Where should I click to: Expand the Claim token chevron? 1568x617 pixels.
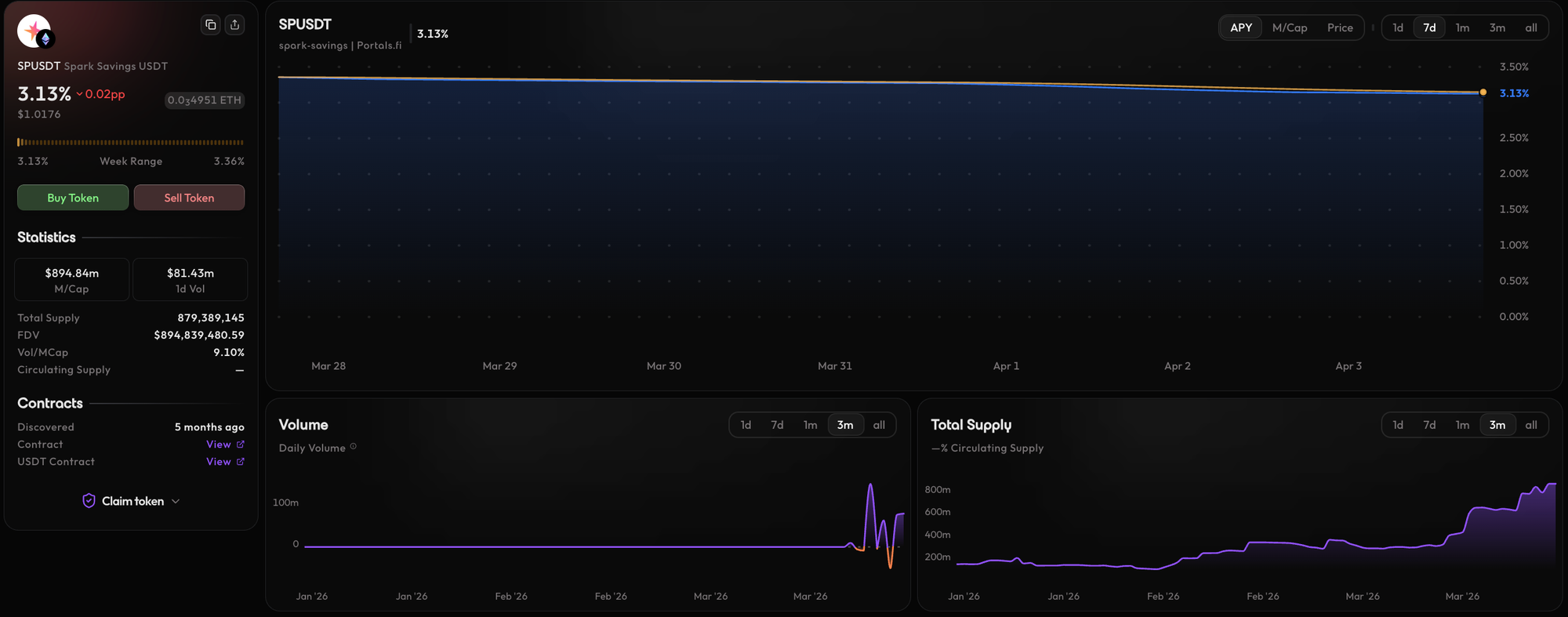click(x=176, y=502)
